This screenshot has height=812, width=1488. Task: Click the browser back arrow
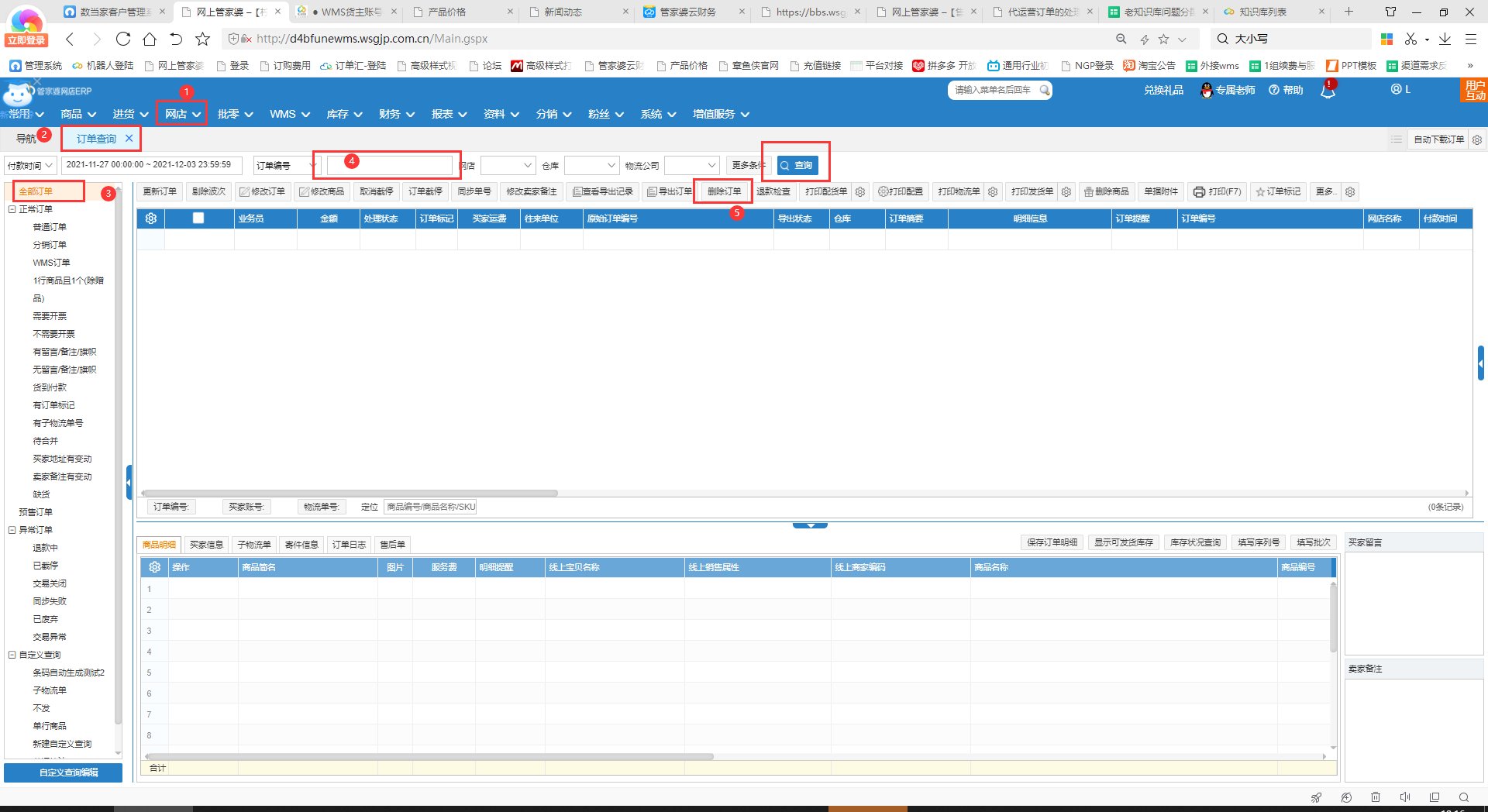click(70, 39)
